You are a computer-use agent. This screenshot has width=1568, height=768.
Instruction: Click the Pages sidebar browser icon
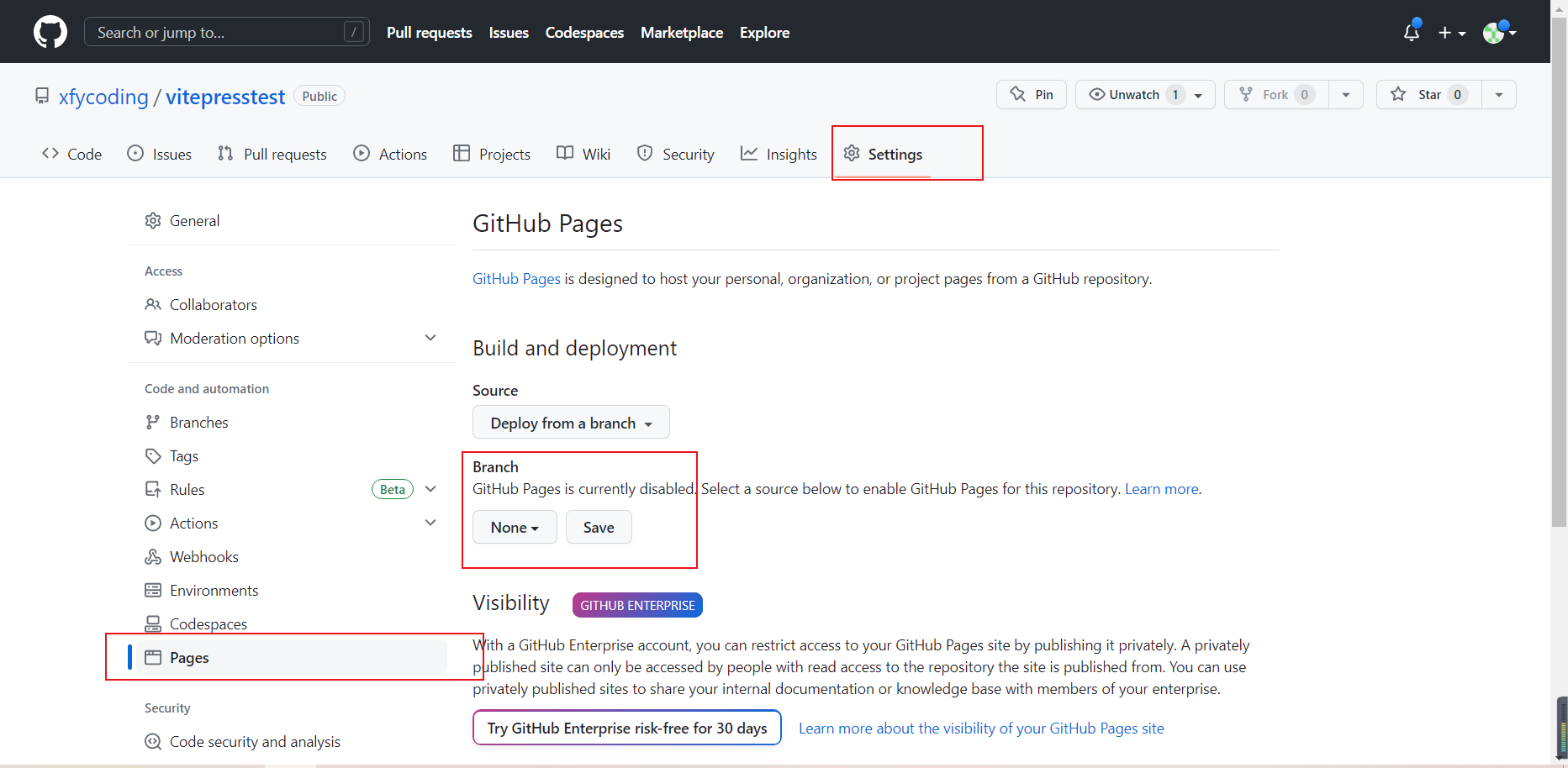point(153,657)
